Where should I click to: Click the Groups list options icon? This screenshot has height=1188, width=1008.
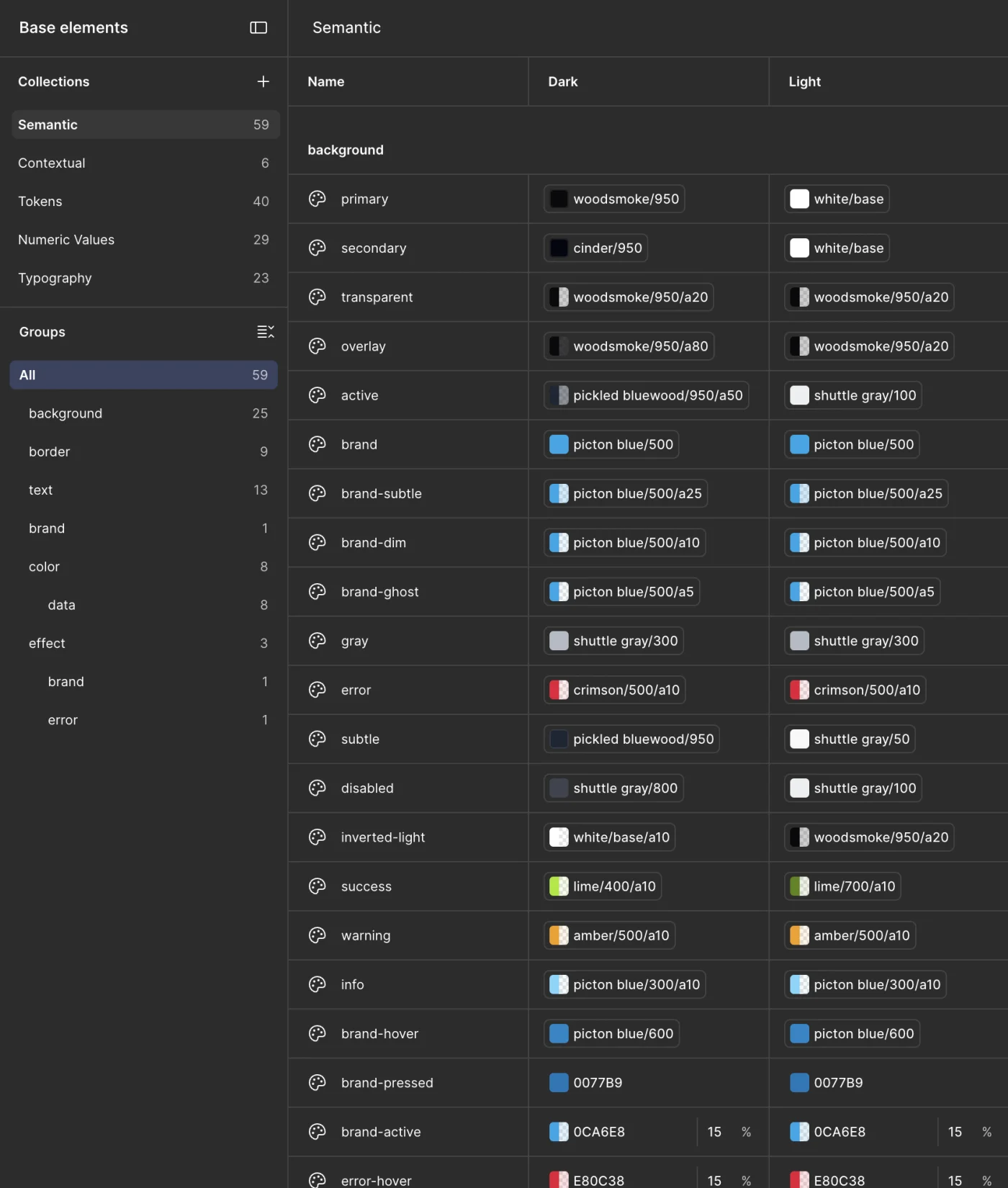click(x=266, y=331)
